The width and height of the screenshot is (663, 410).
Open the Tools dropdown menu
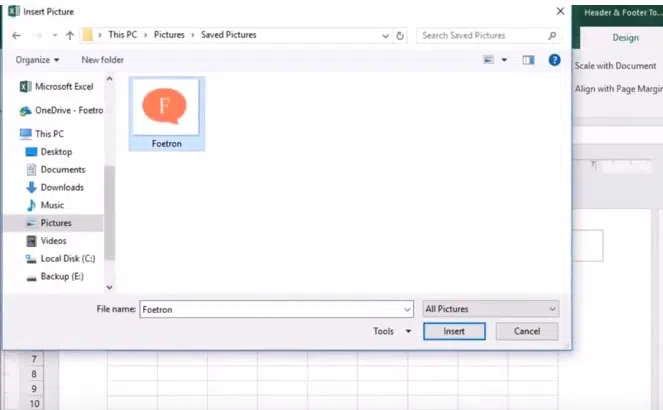392,331
